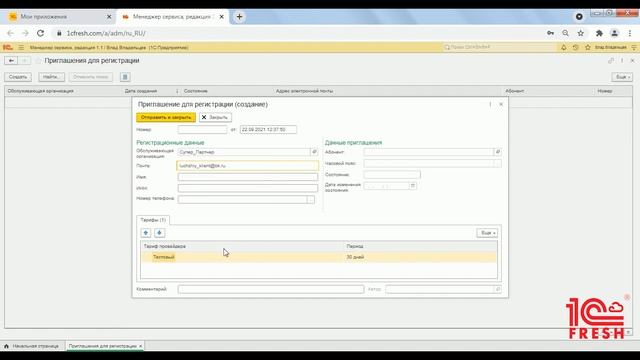
Task: Click the date field showing 22.09.2021
Action: tap(268, 129)
